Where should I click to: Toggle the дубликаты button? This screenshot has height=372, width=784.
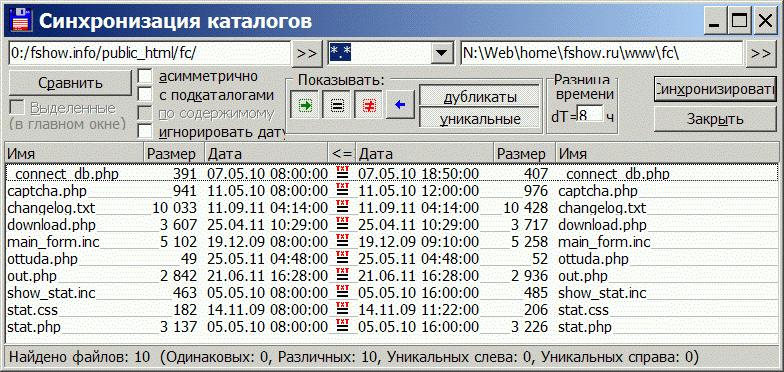(x=480, y=97)
